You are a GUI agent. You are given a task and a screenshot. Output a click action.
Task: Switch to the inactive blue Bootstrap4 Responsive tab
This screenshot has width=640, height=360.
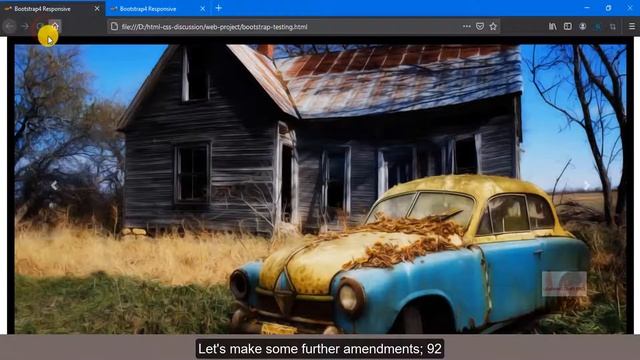pyautogui.click(x=158, y=9)
